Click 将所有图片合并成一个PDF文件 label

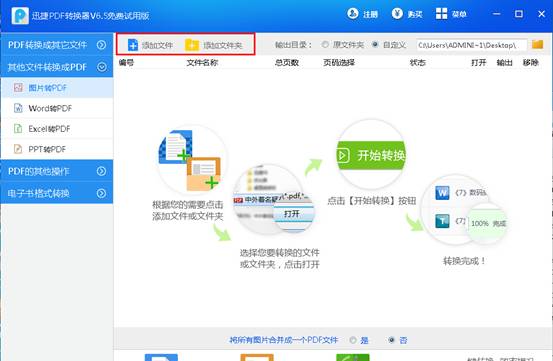coord(284,340)
